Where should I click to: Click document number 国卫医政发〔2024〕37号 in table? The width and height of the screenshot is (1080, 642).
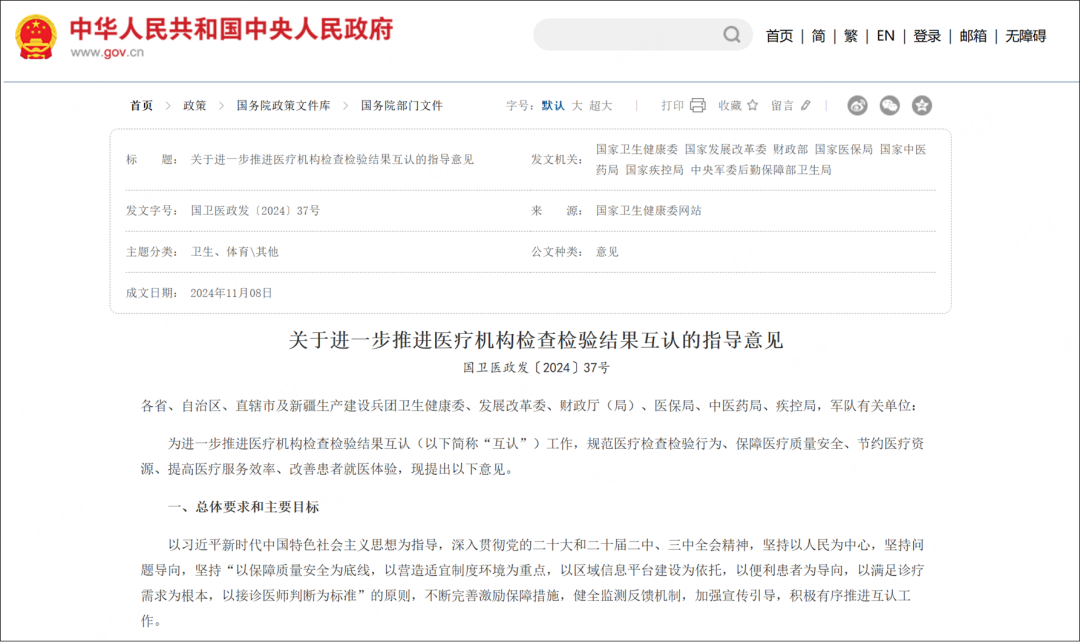tap(256, 211)
